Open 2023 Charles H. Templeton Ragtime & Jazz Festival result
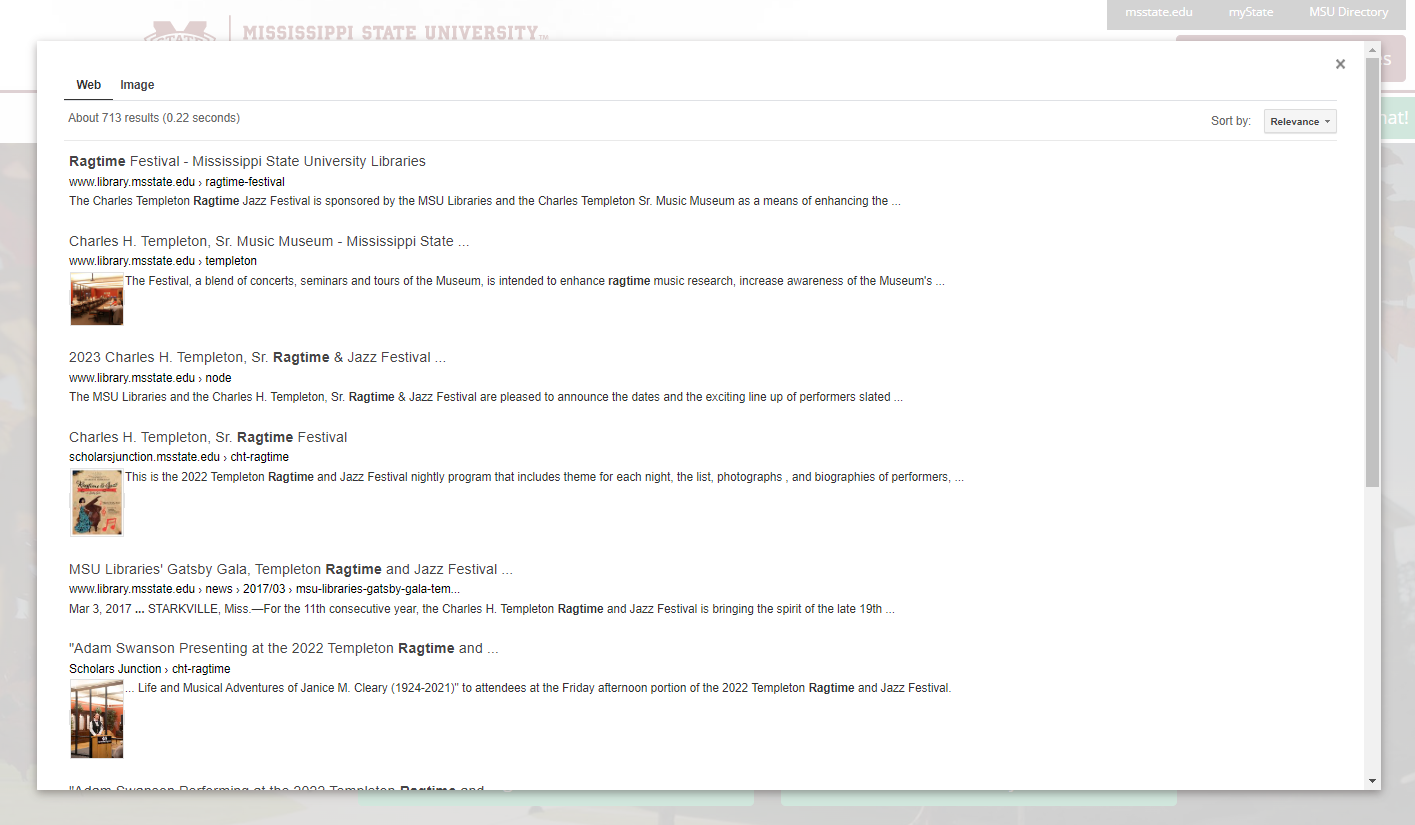The image size is (1415, 825). tap(257, 357)
